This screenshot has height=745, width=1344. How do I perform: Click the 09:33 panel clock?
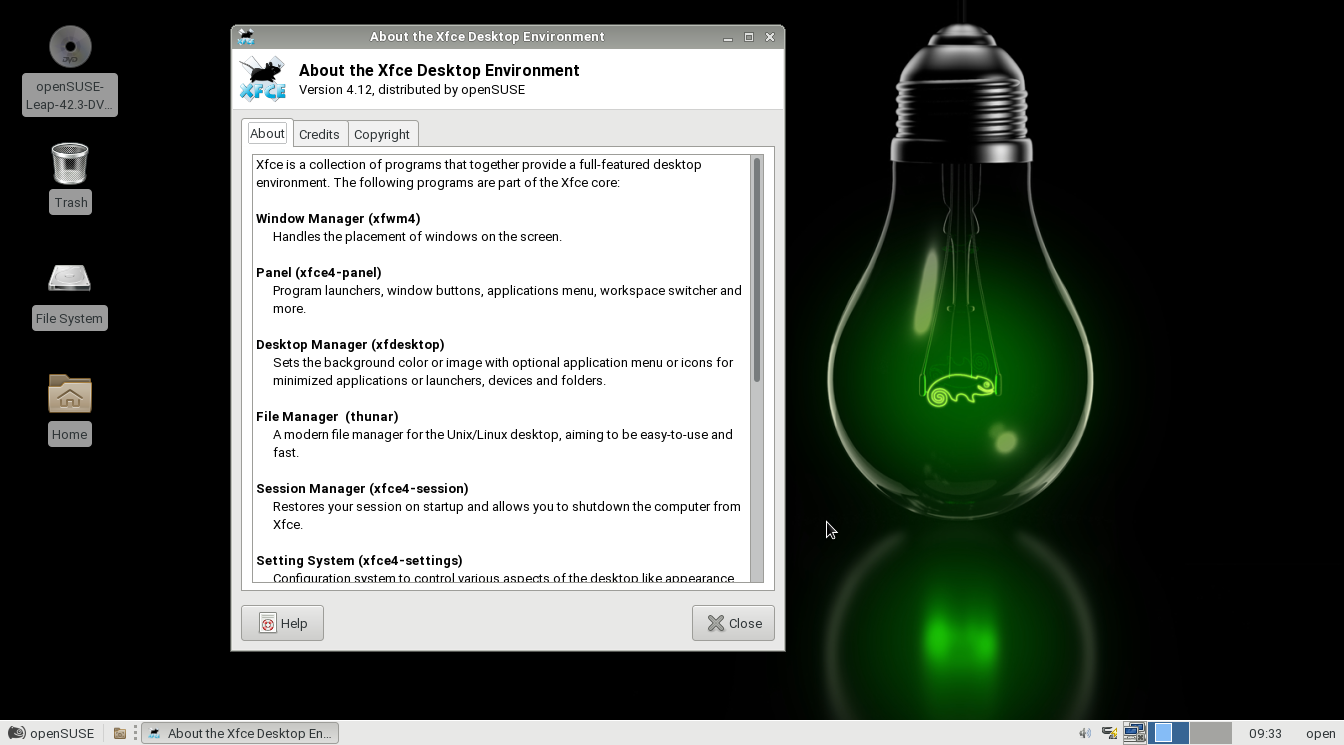coord(1265,733)
